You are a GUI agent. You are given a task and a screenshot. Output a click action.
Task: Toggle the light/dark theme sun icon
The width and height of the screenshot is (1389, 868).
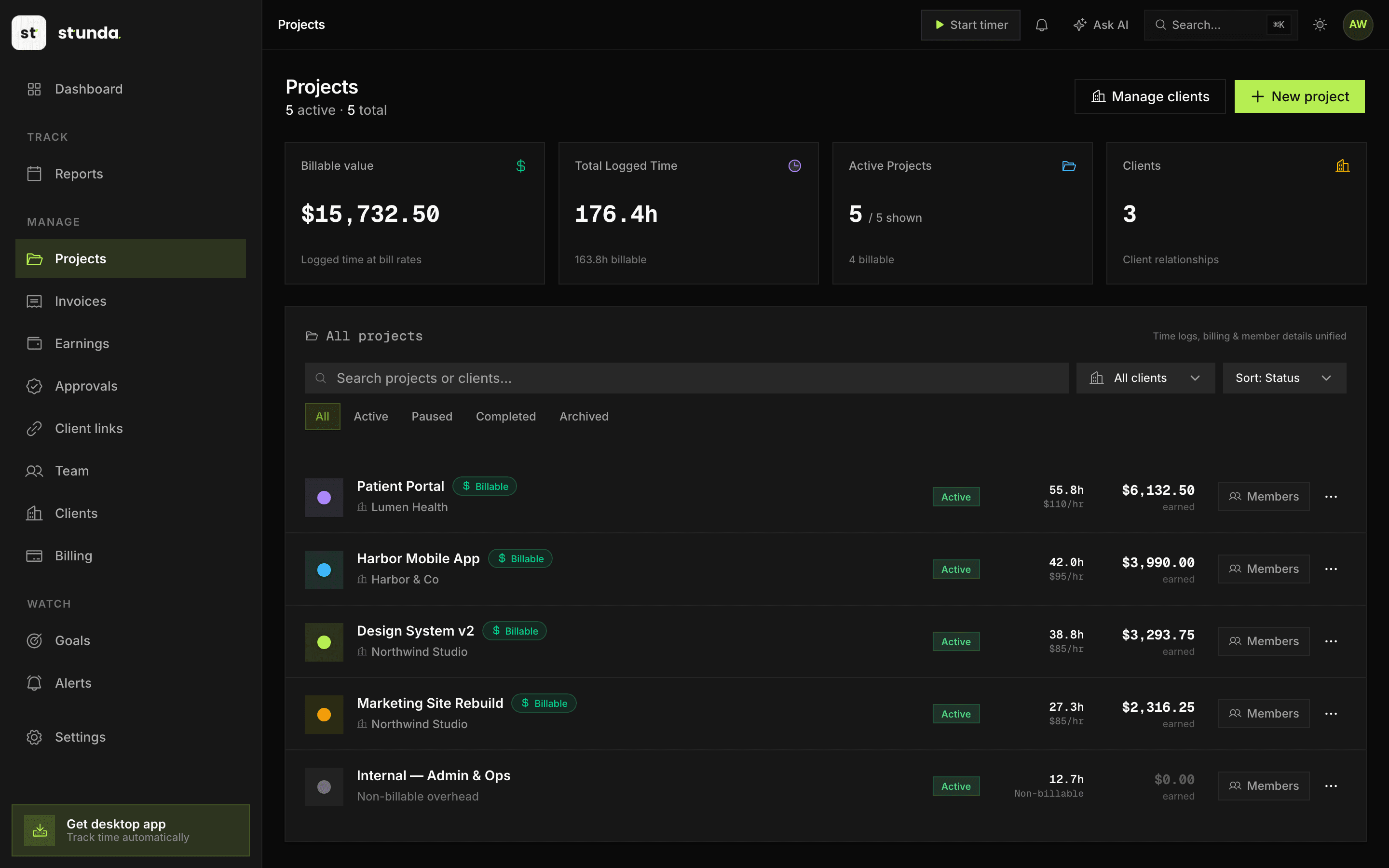click(x=1320, y=25)
